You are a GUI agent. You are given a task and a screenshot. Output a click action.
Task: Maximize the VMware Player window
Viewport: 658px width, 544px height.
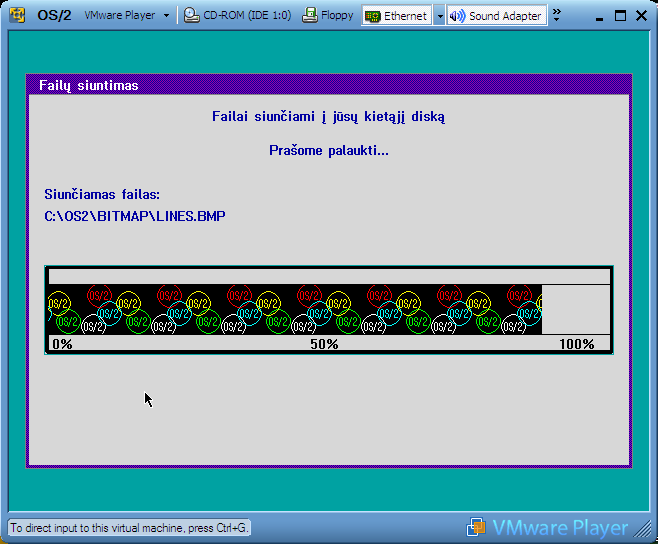tap(620, 16)
